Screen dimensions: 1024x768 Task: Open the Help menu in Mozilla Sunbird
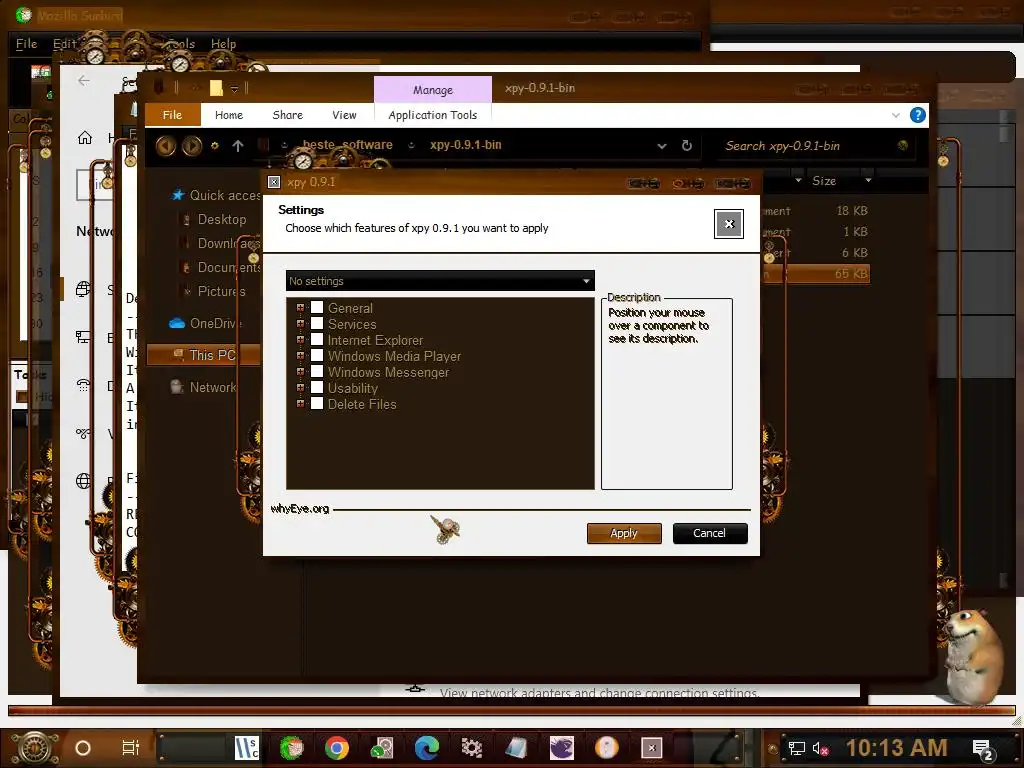(x=223, y=44)
